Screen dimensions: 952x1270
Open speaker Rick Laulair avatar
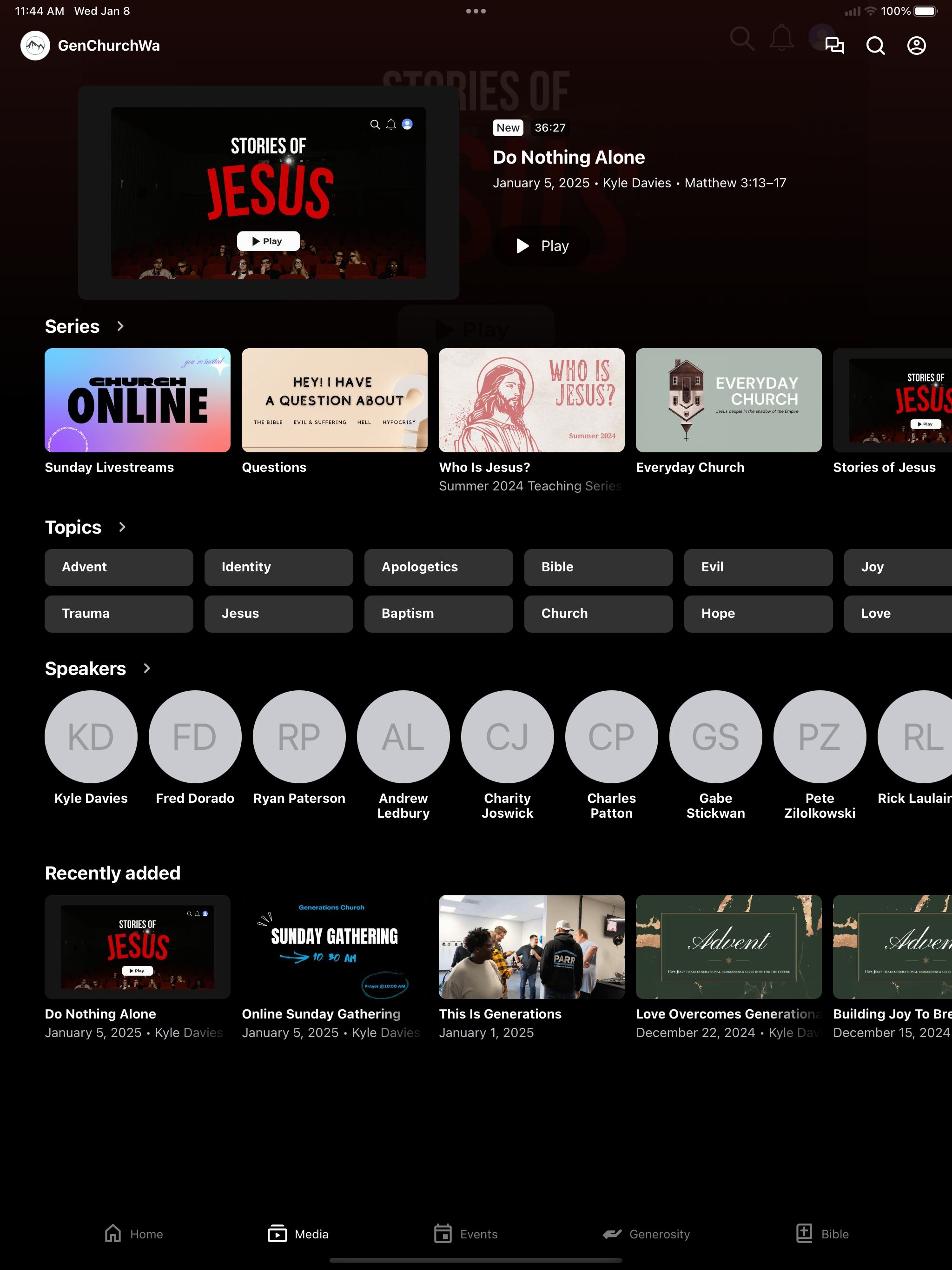(915, 737)
